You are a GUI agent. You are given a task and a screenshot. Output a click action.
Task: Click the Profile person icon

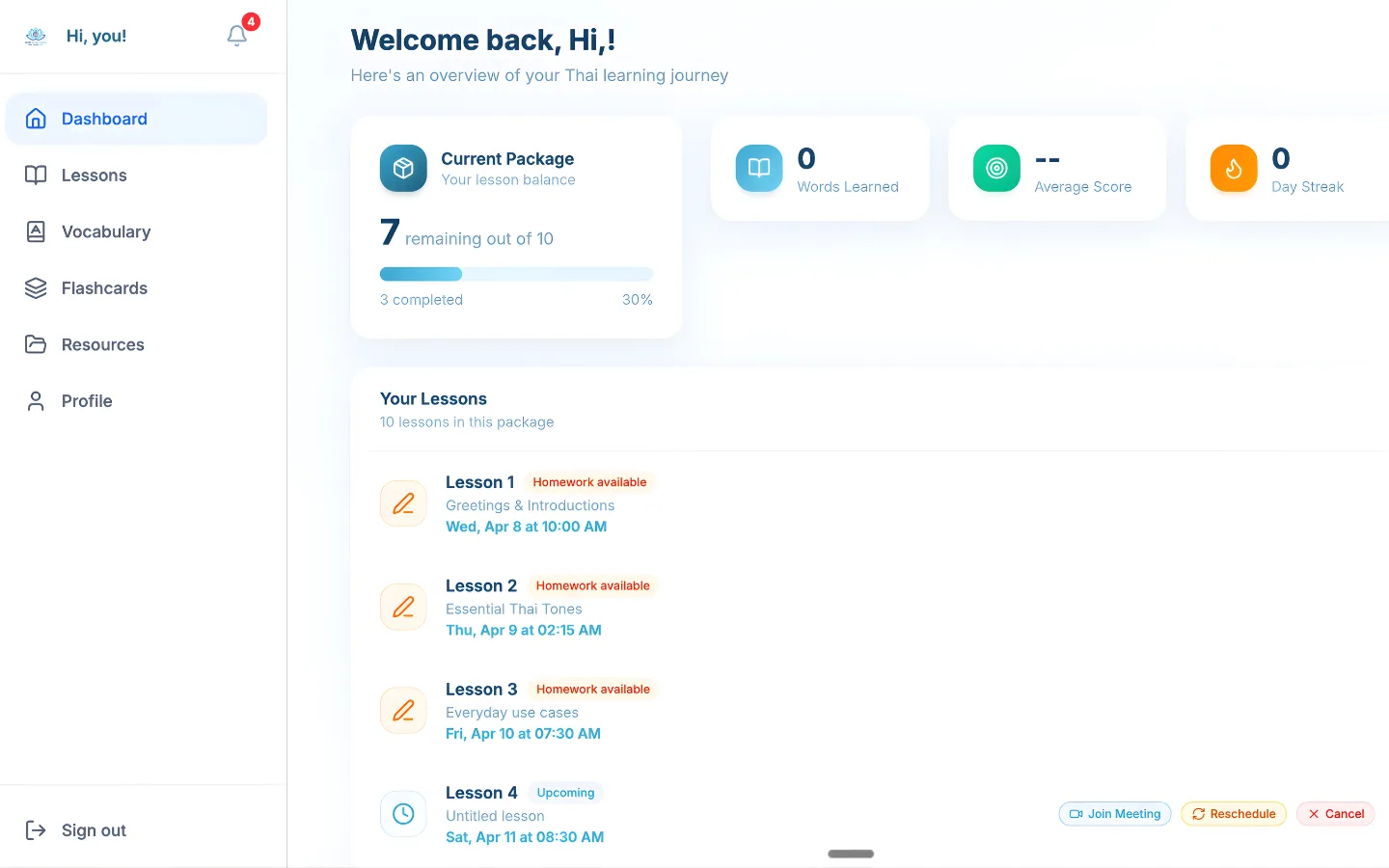(35, 400)
